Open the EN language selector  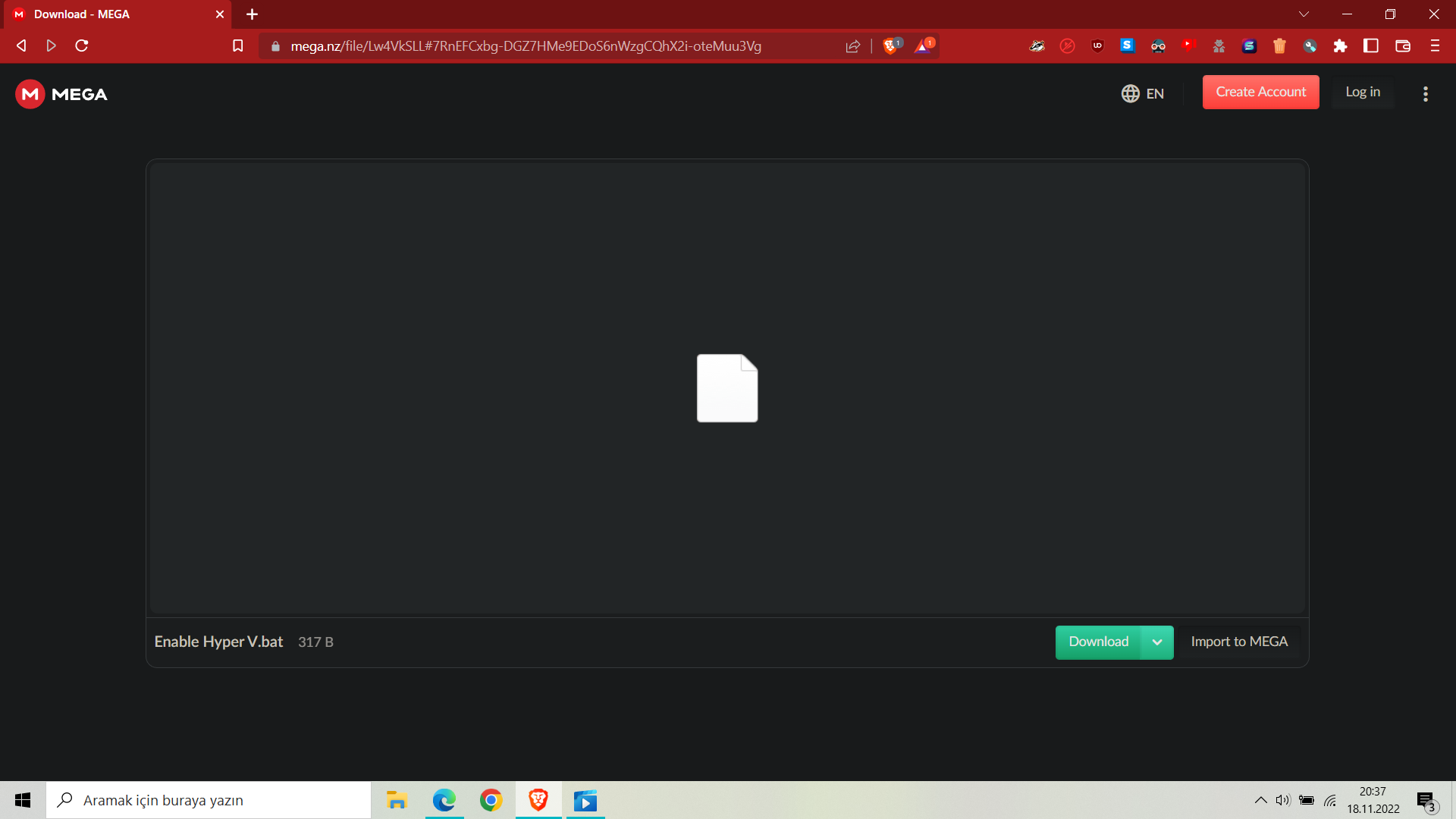pos(1143,93)
